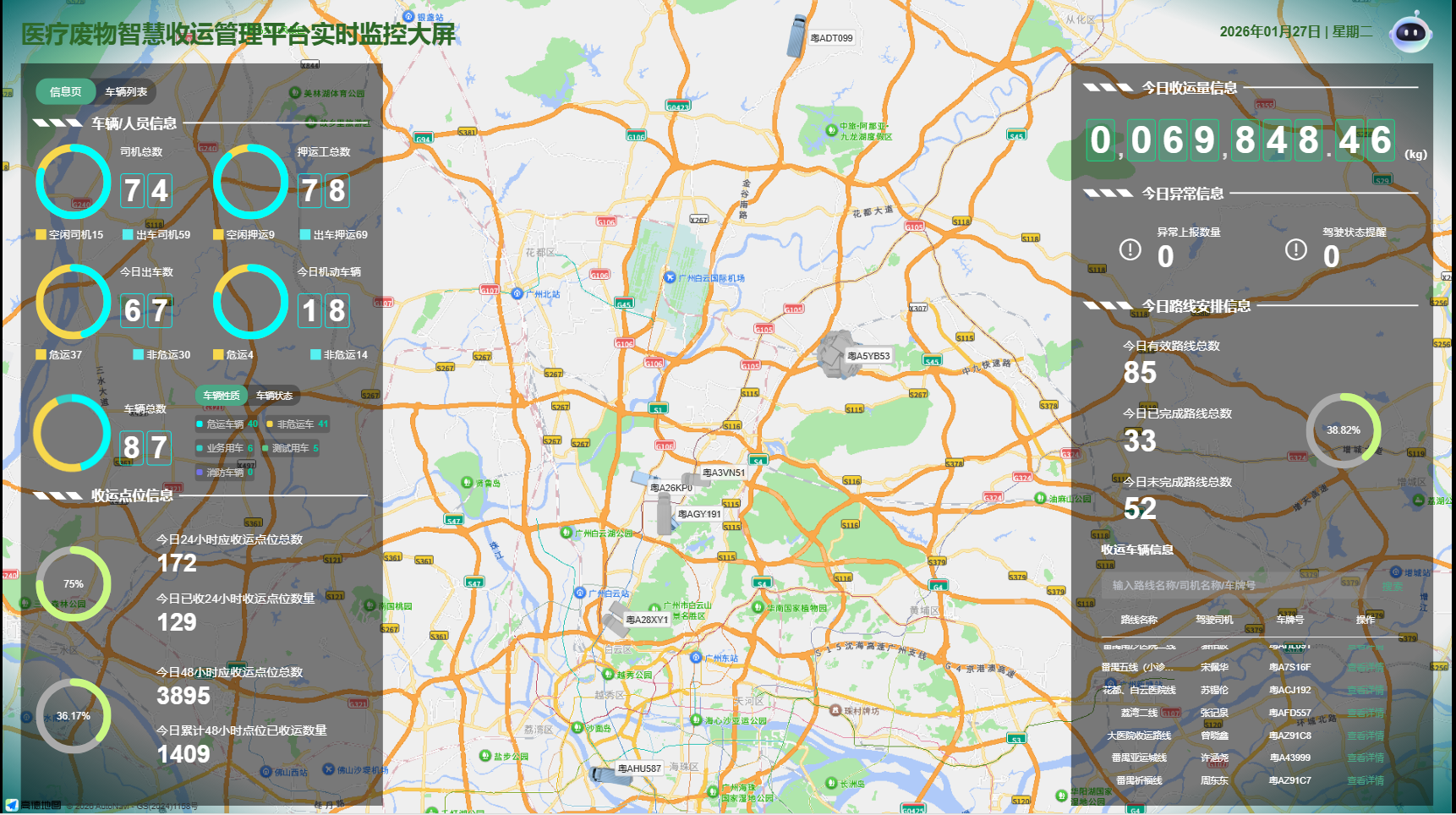Toggle the 空闲押运9 legend entry

point(244,235)
